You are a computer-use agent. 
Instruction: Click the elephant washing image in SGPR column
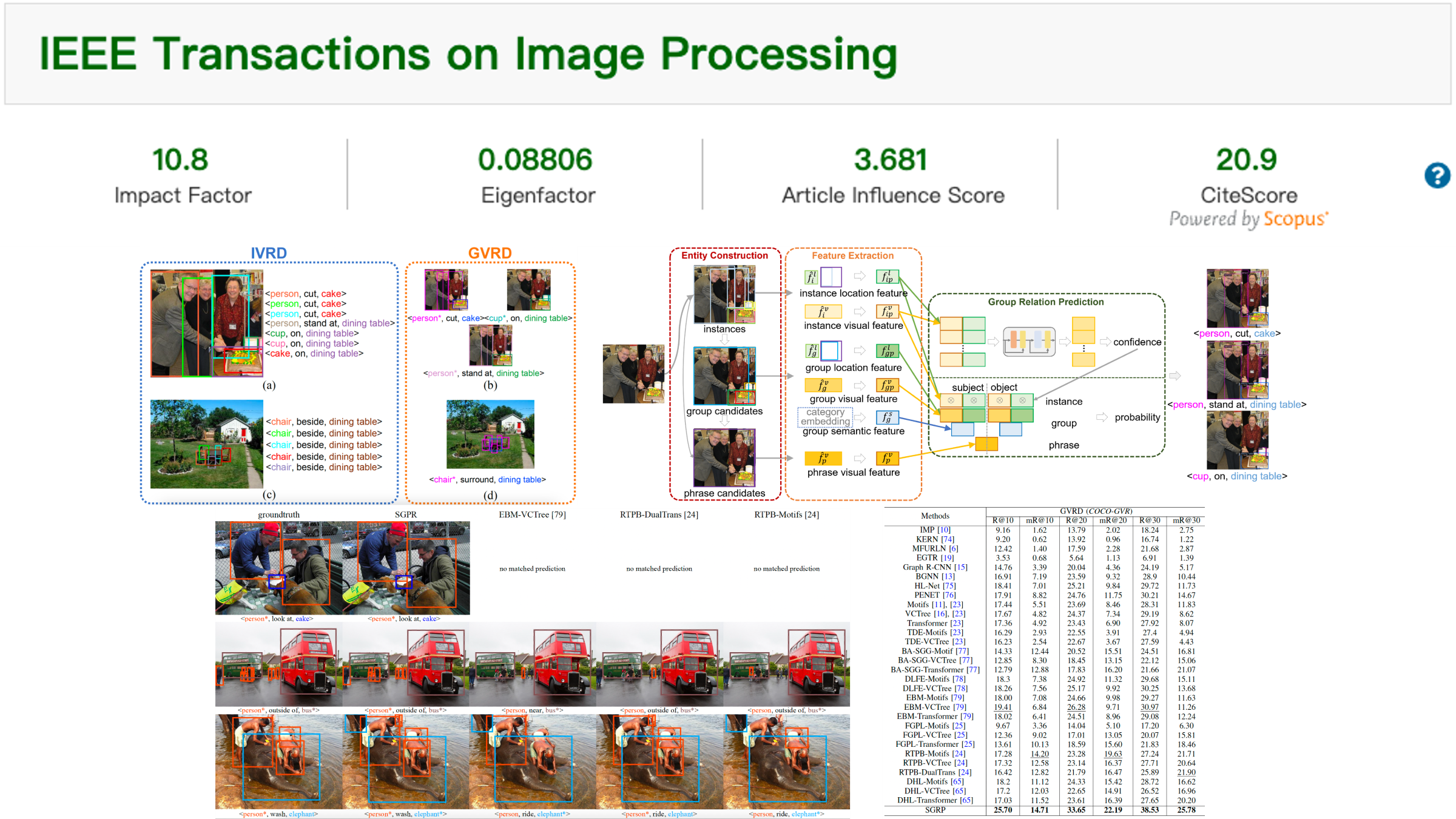405,762
